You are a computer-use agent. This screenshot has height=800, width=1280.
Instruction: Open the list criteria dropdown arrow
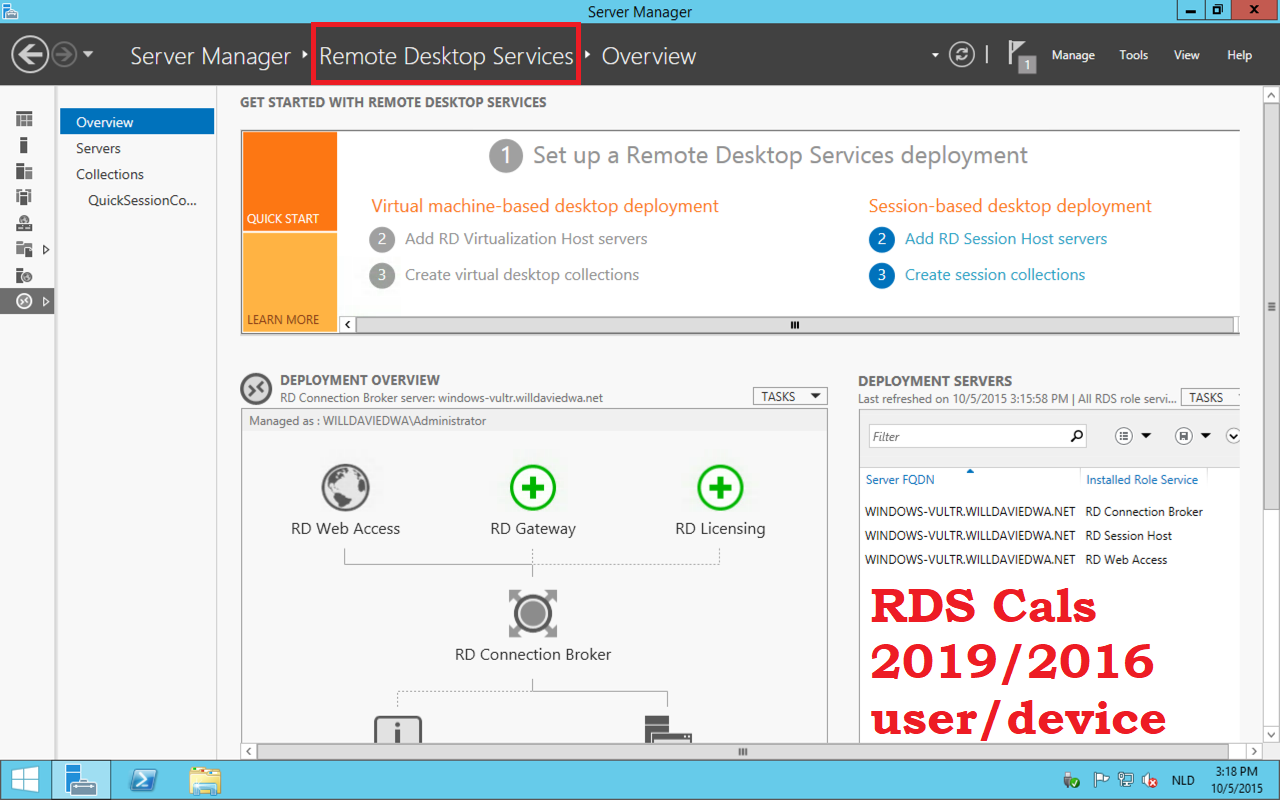coord(1146,436)
